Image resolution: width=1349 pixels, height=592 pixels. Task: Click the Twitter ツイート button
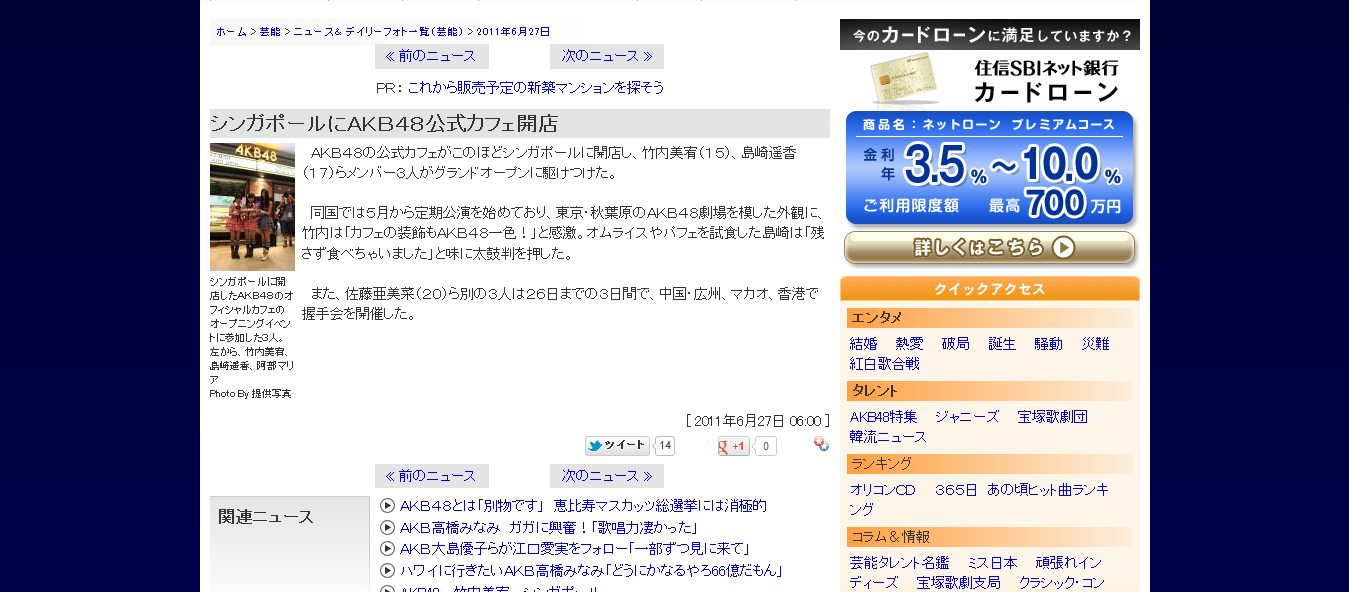616,446
